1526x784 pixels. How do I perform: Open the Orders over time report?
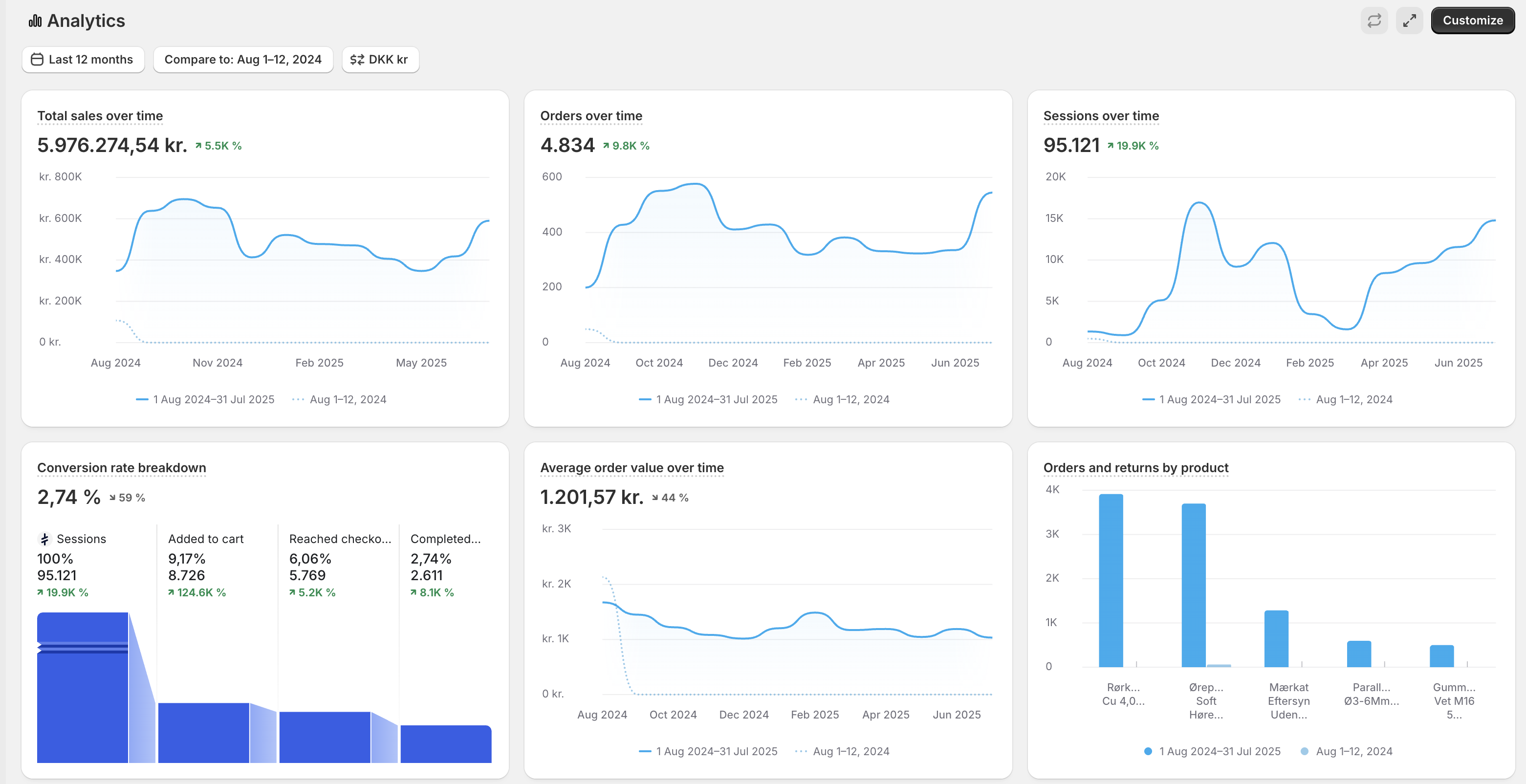[x=590, y=116]
